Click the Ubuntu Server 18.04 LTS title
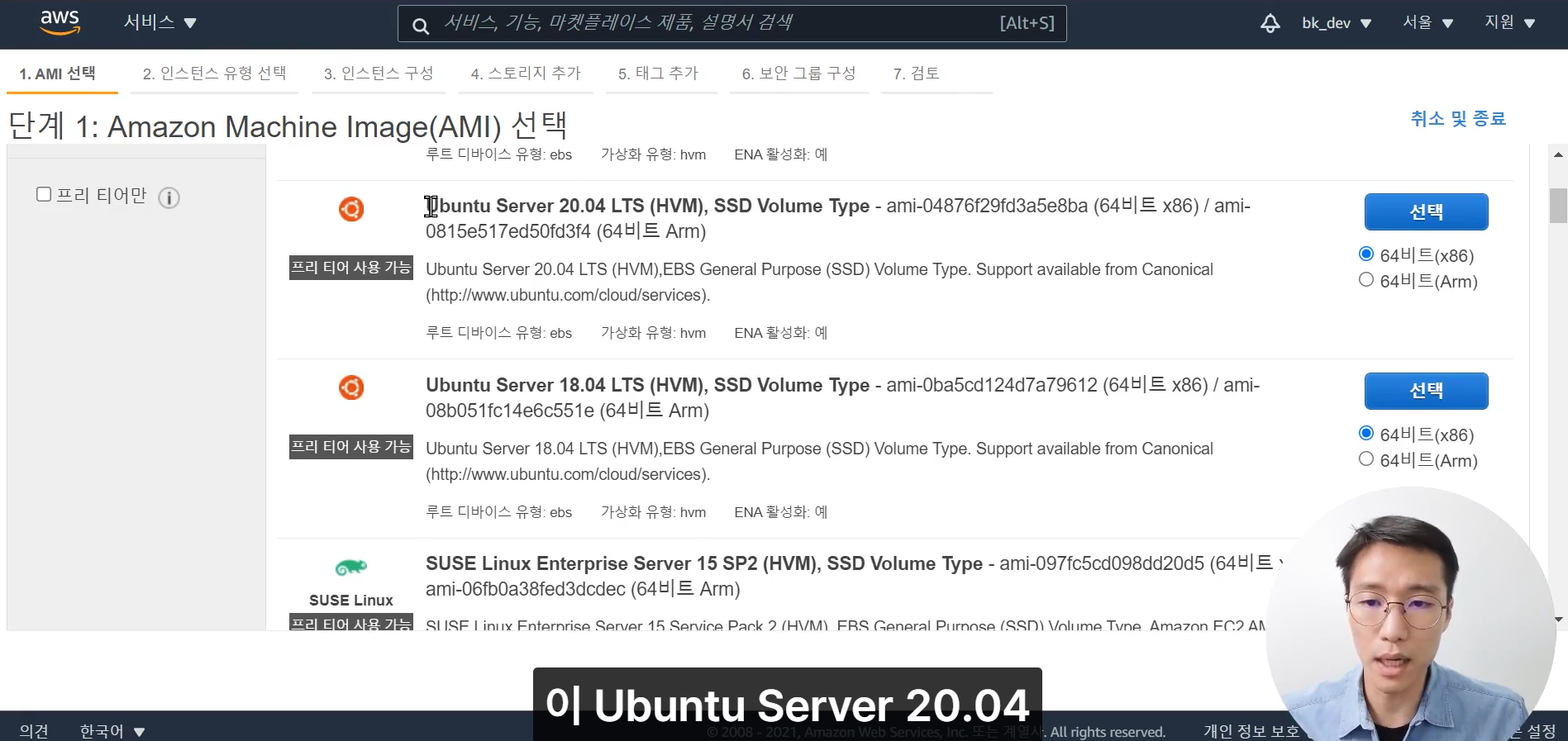Image resolution: width=1568 pixels, height=741 pixels. click(647, 385)
